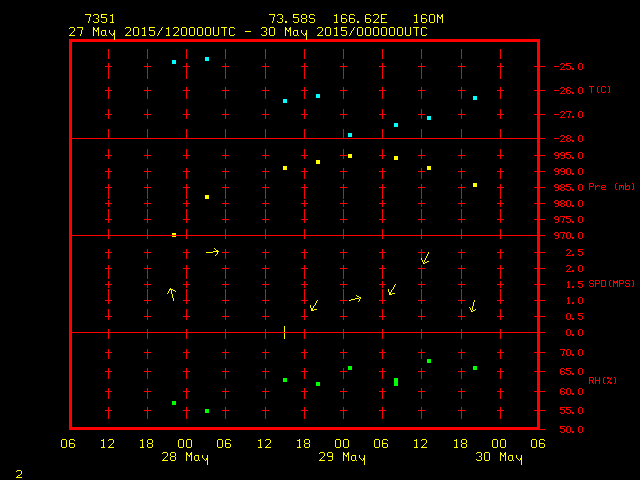Select the tall green double humidity marker
640x480 pixels.
[x=396, y=381]
